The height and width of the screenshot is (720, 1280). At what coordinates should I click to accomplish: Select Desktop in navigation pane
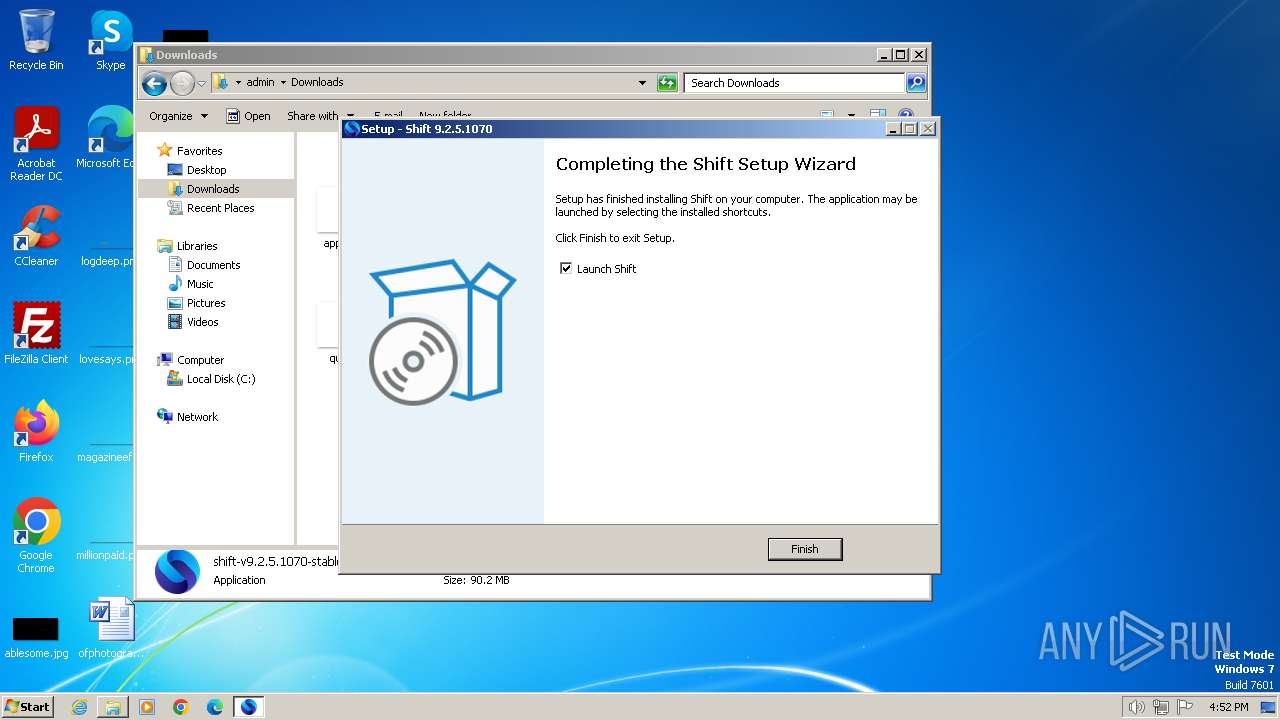tap(206, 170)
